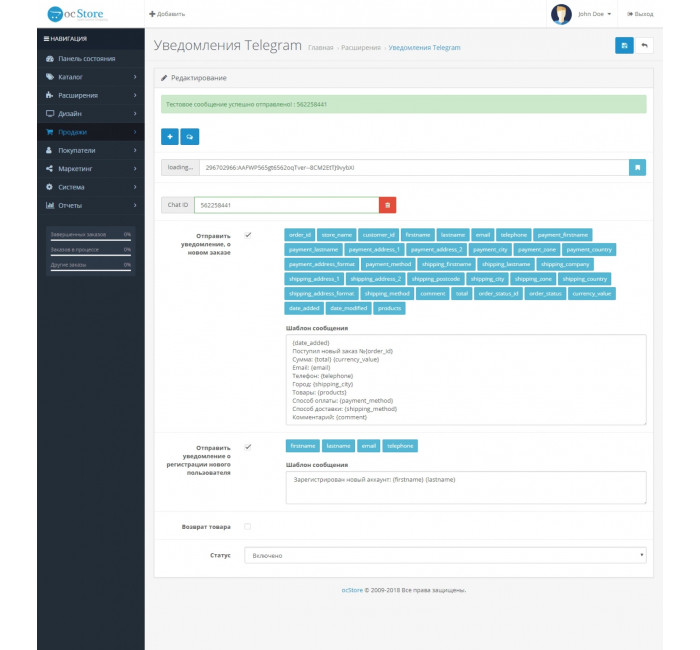Click the send test message chat icon
This screenshot has height=650, width=700.
coord(190,137)
